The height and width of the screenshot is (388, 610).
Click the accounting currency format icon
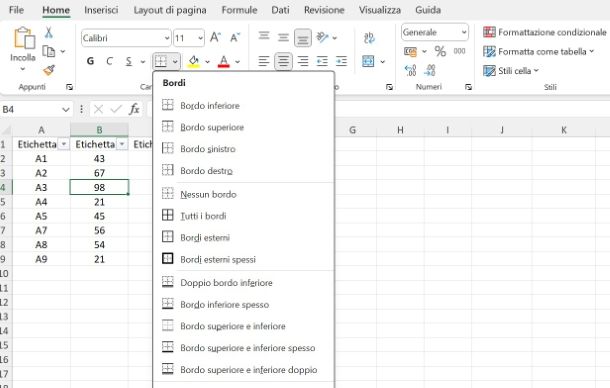click(411, 51)
